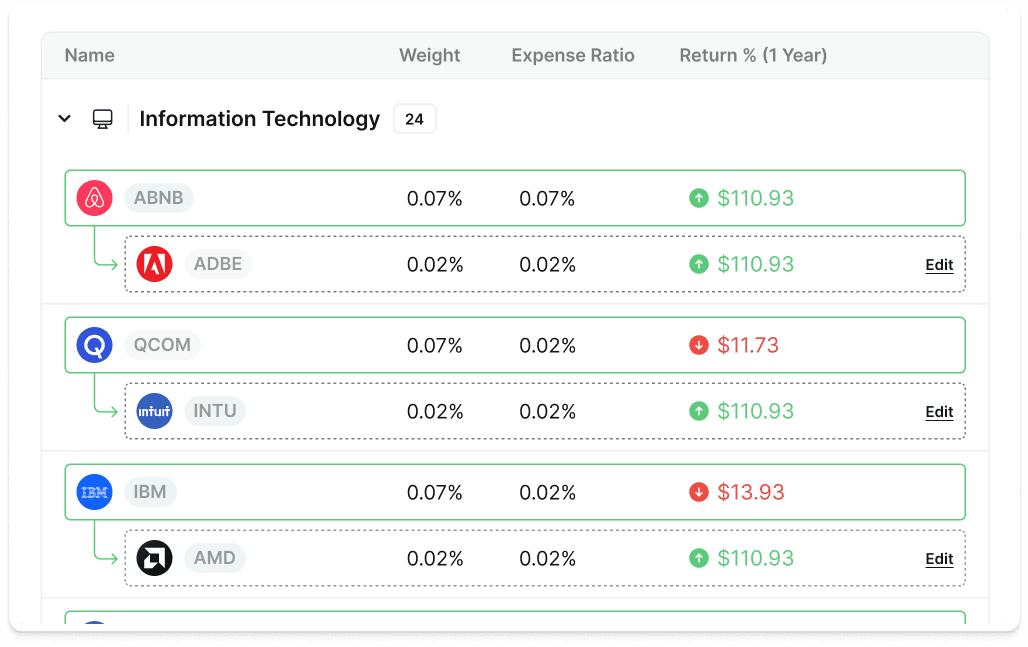Viewport: 1028px width, 647px height.
Task: Click the 0.02% weight in INTU row
Action: (x=435, y=412)
